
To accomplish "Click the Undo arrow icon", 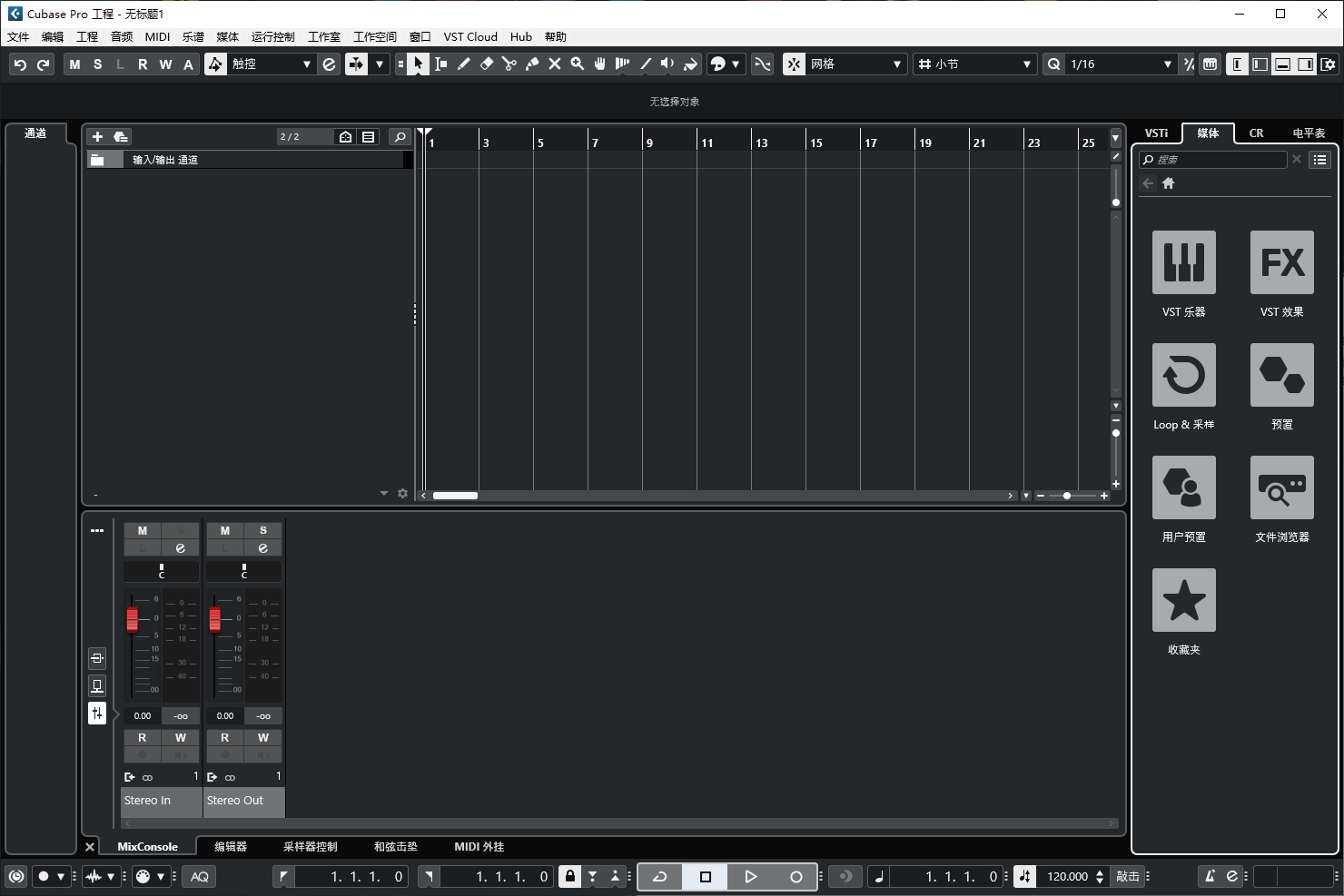I will (20, 64).
